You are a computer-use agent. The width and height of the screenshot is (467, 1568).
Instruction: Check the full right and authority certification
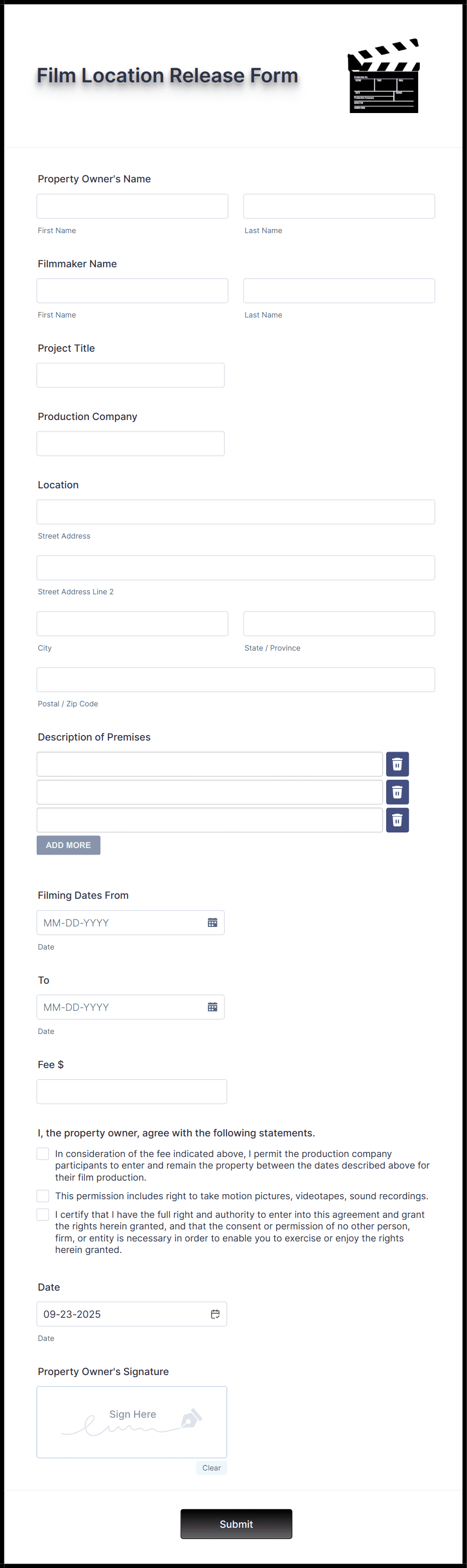[x=43, y=1214]
